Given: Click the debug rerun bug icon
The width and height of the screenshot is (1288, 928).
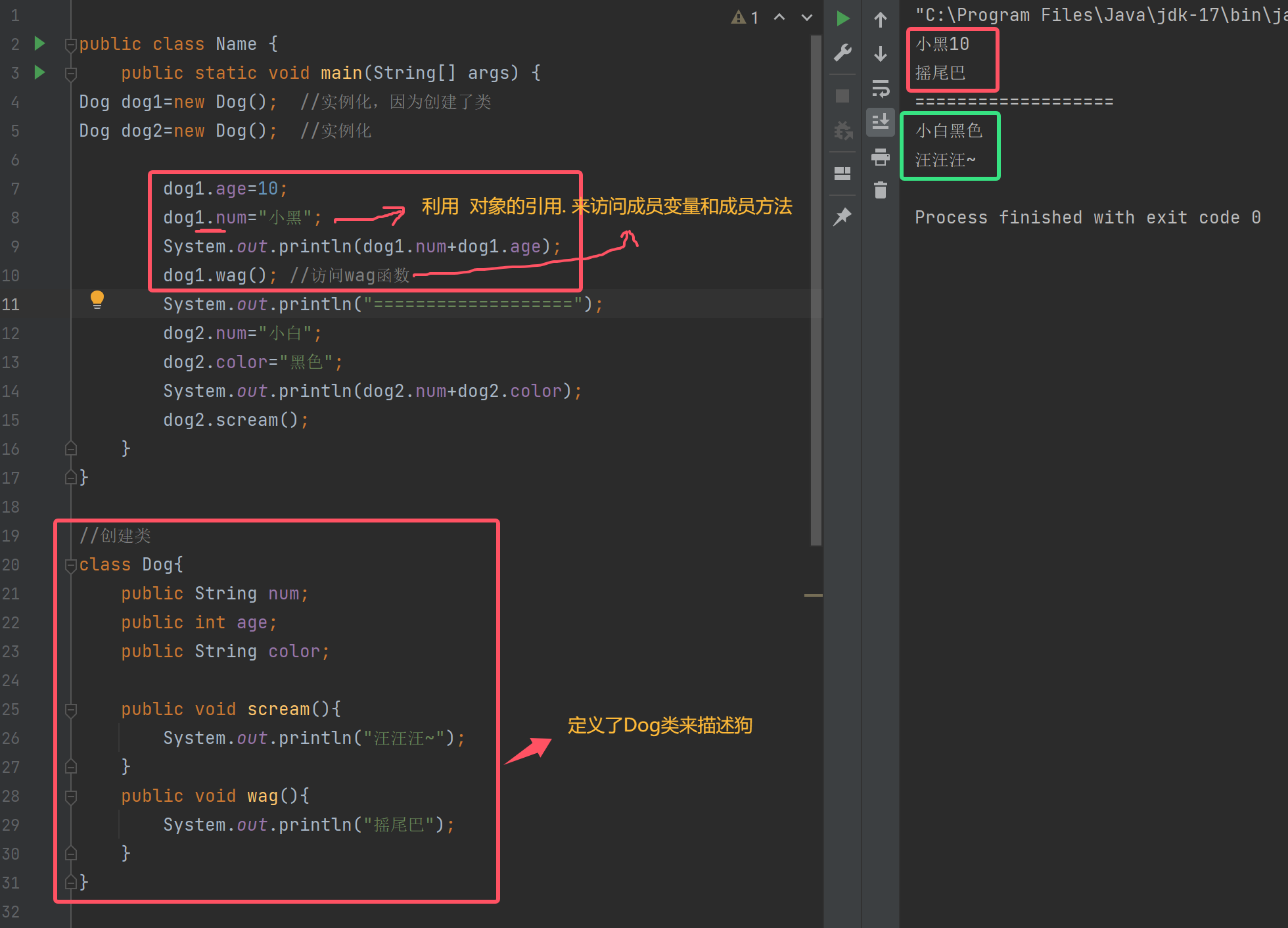Looking at the screenshot, I should (843, 130).
